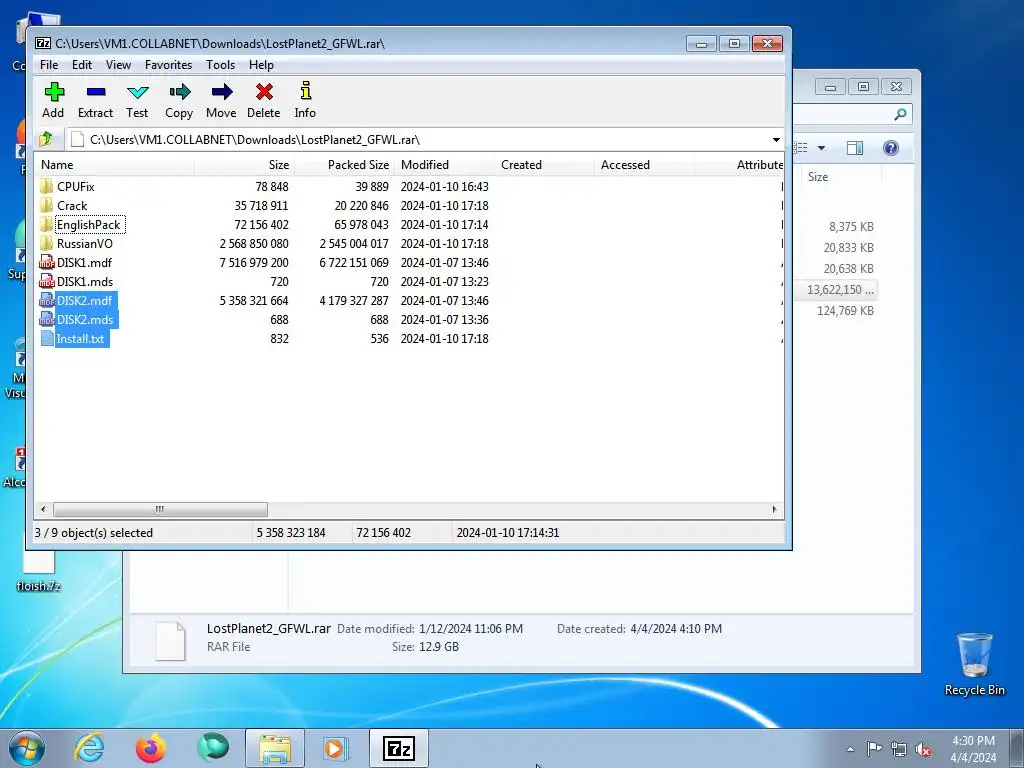The height and width of the screenshot is (768, 1024).
Task: Click the 8,375 KB size in Explorer
Action: [851, 227]
